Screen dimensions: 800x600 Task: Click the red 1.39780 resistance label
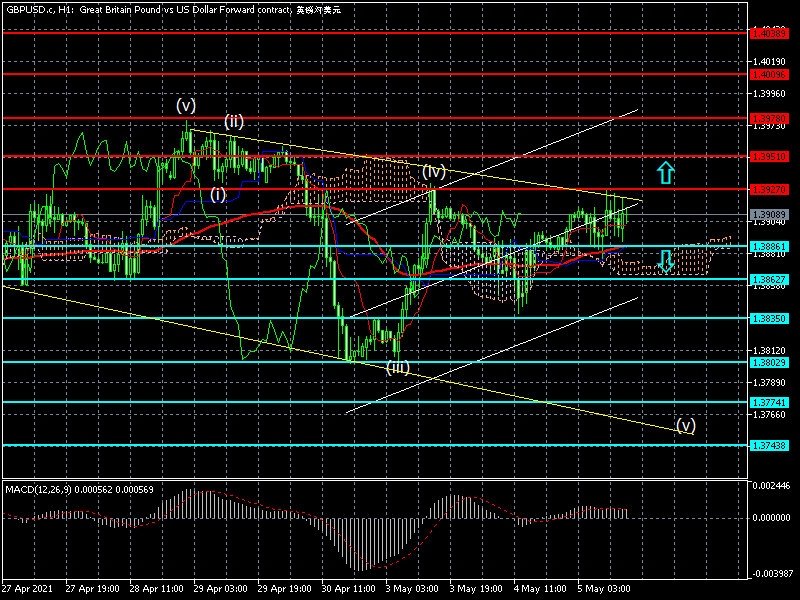(769, 119)
